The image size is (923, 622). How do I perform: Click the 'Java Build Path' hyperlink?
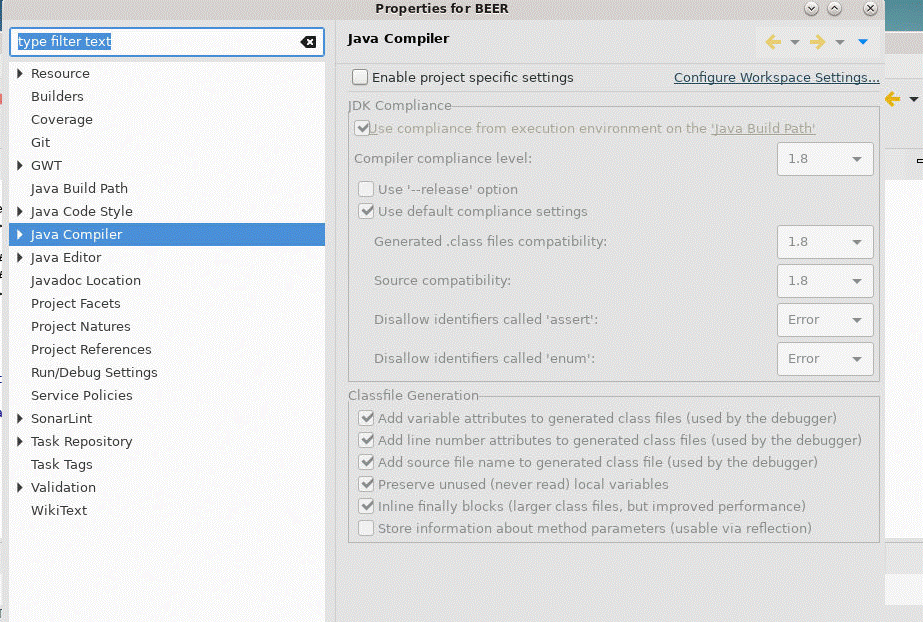pos(763,128)
